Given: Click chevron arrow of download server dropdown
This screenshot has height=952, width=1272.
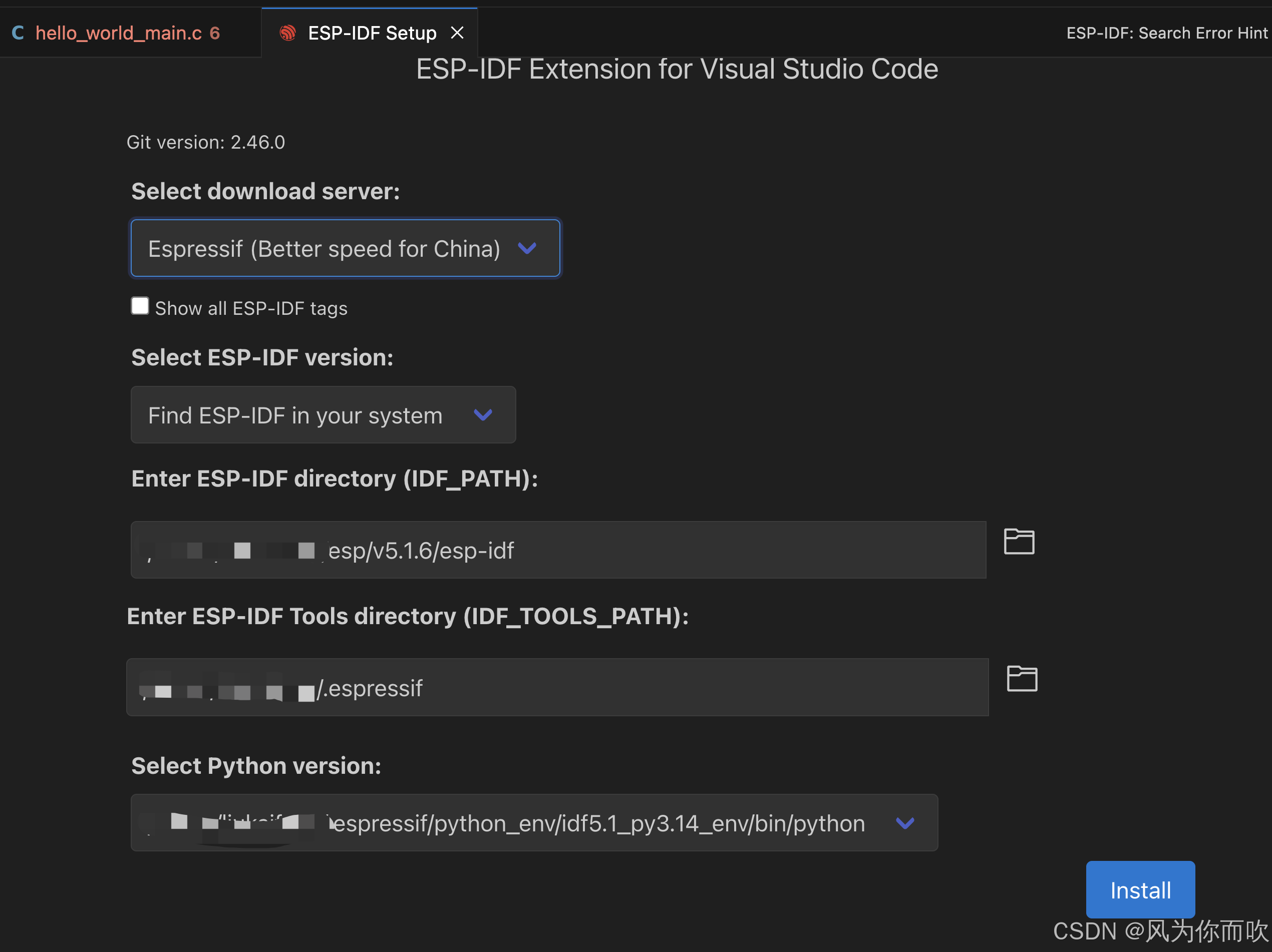Looking at the screenshot, I should (x=527, y=248).
